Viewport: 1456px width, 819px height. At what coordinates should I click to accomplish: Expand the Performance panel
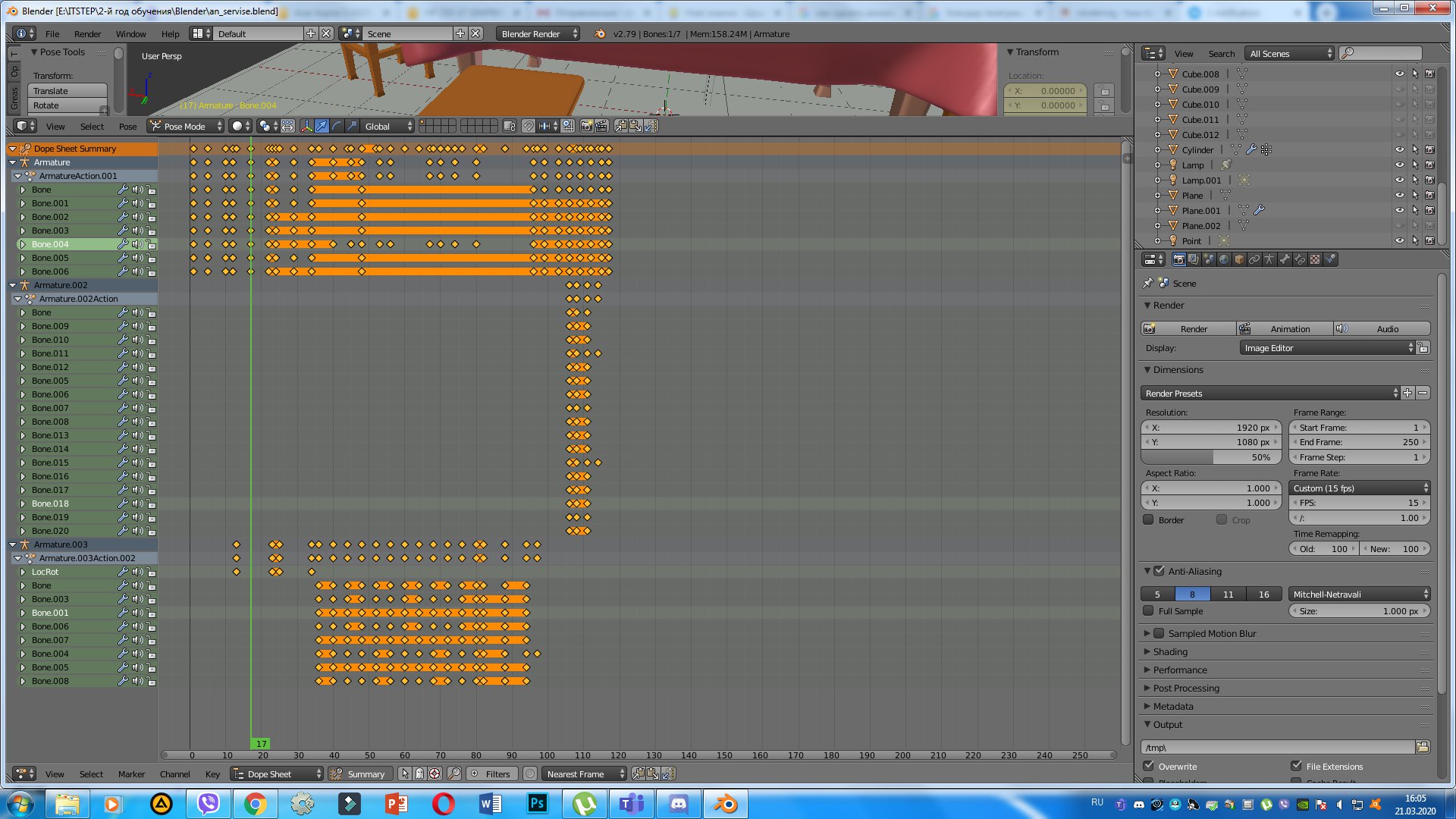point(1180,670)
